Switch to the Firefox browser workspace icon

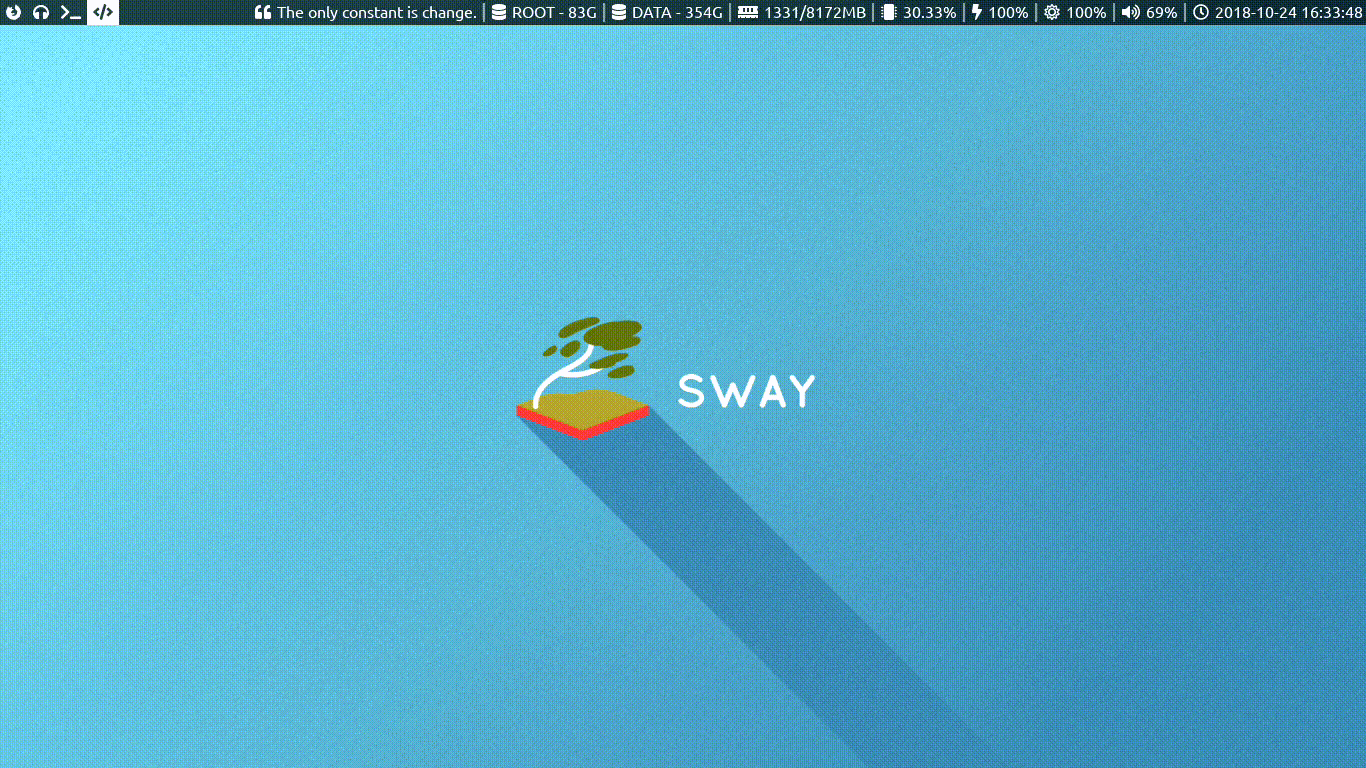(x=14, y=12)
